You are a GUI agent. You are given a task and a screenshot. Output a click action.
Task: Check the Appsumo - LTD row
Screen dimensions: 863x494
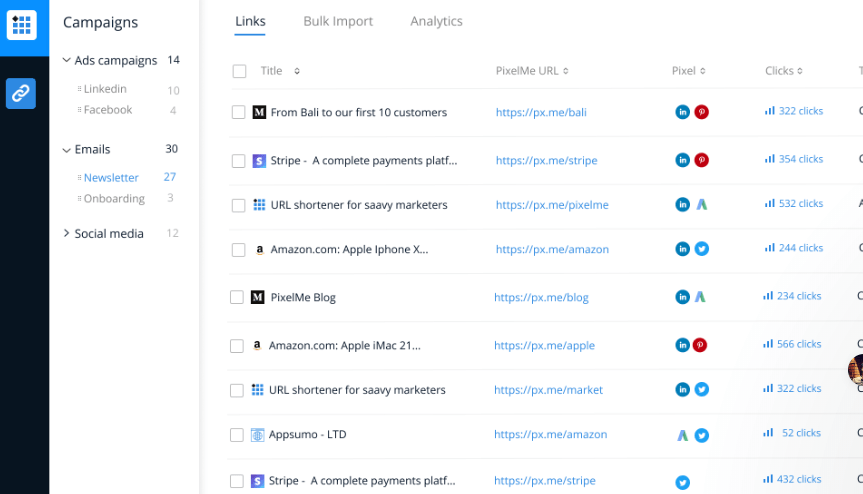237,435
